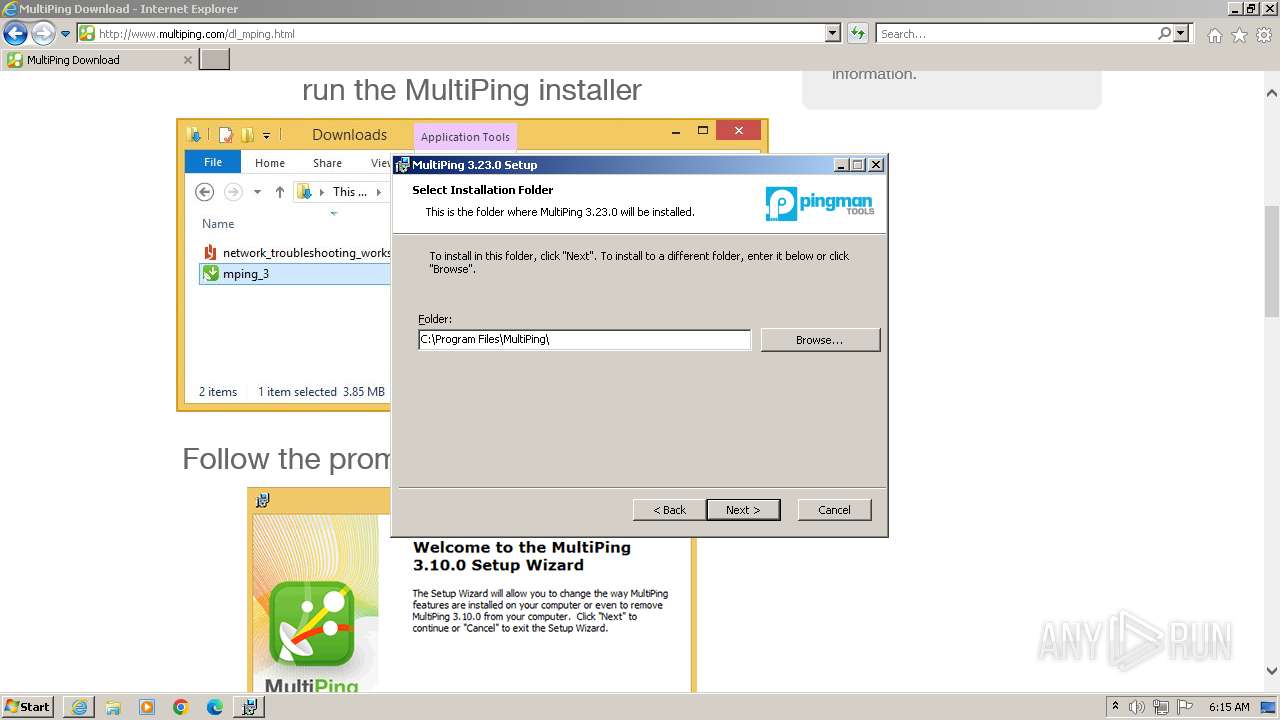
Task: Click the page scrollbar up arrow
Action: pyautogui.click(x=1272, y=93)
